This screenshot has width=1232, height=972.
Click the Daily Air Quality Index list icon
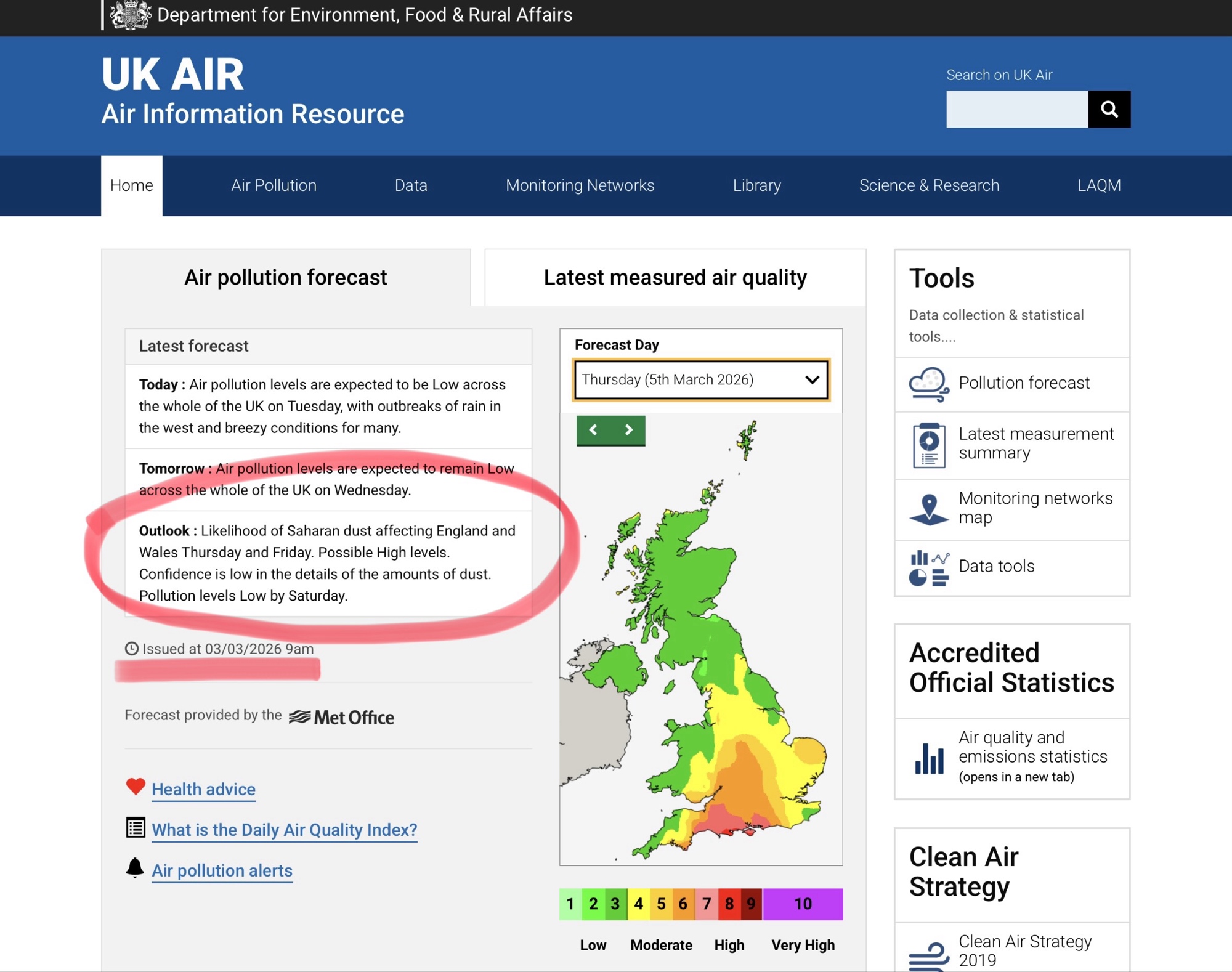click(x=136, y=827)
